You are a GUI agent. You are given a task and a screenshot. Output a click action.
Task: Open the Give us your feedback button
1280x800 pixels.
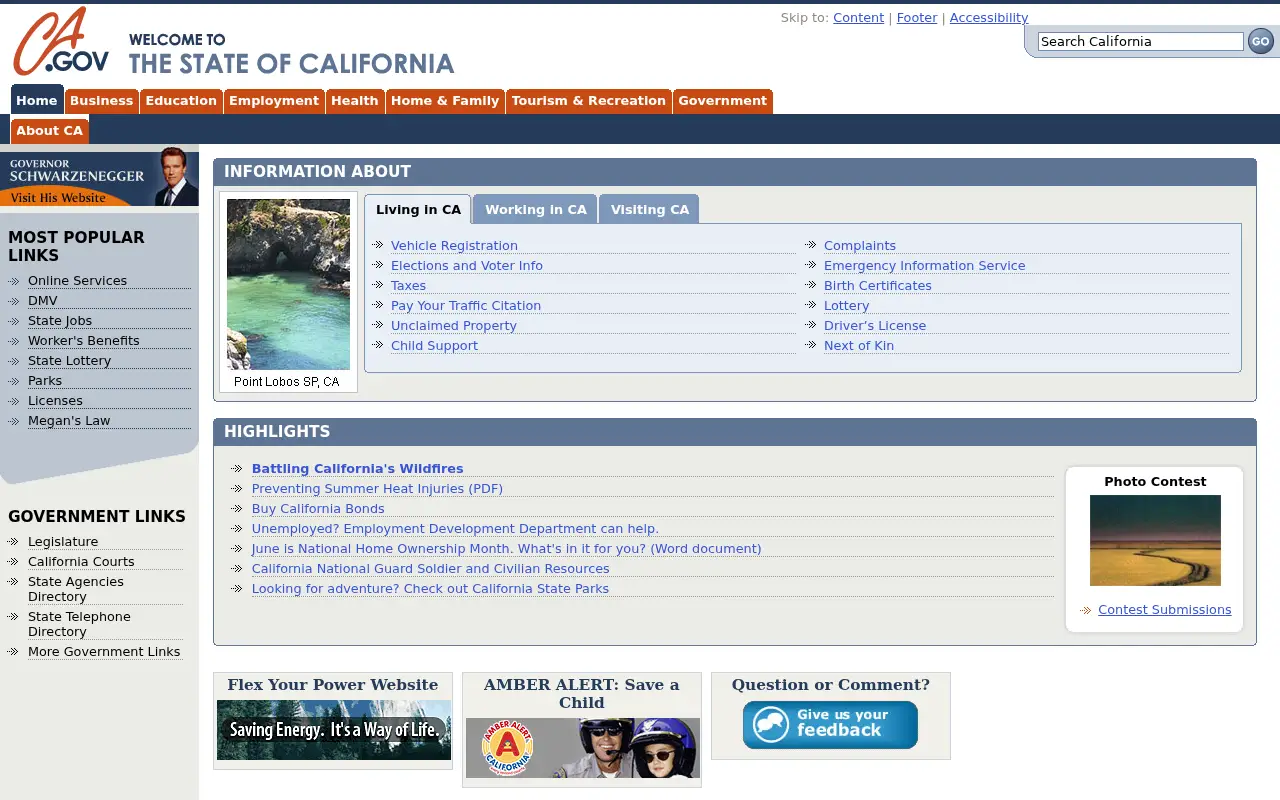(x=830, y=725)
